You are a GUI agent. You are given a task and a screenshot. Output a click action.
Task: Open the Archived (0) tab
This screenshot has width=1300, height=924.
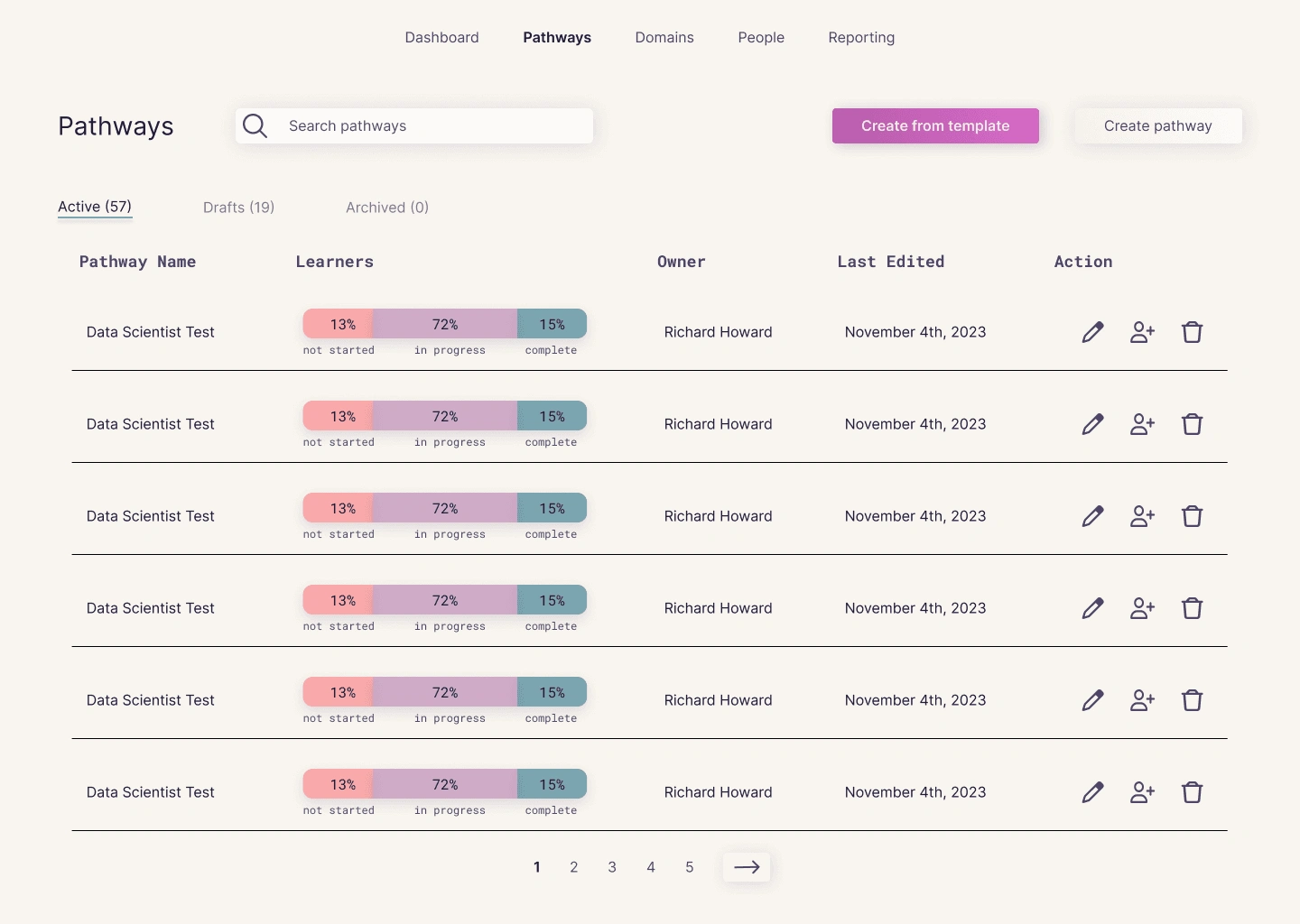click(387, 208)
